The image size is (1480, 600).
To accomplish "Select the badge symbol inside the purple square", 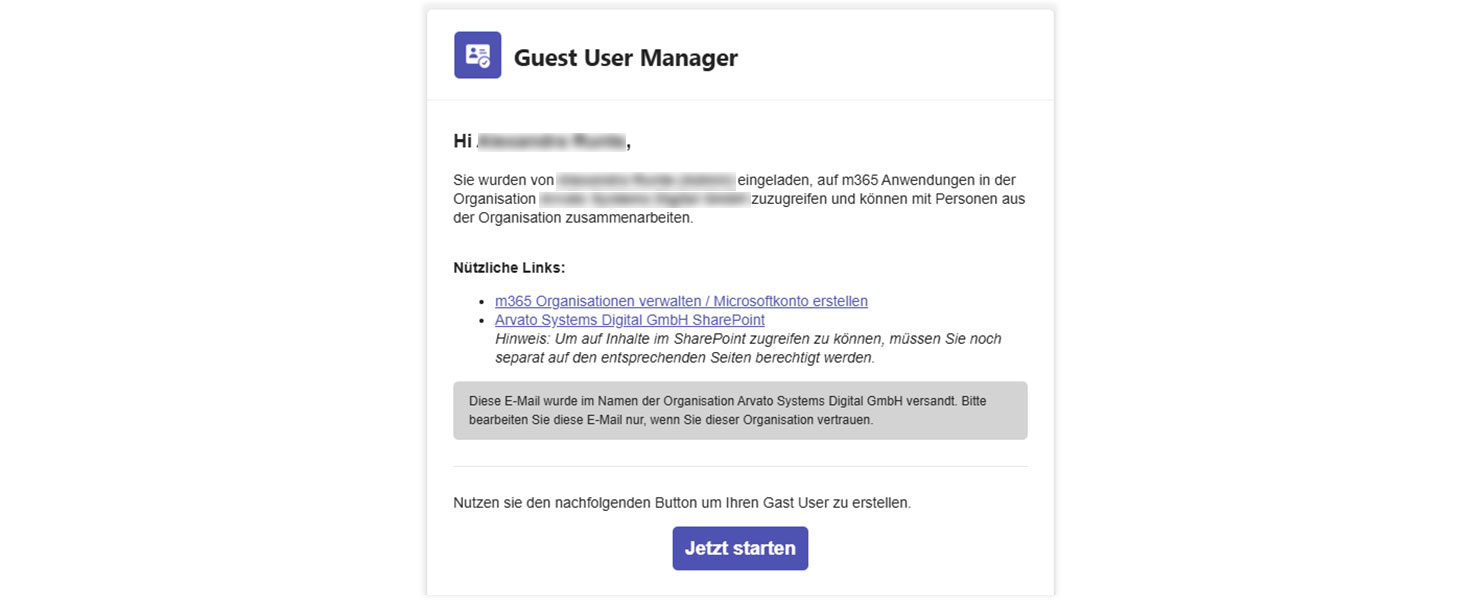I will point(477,55).
